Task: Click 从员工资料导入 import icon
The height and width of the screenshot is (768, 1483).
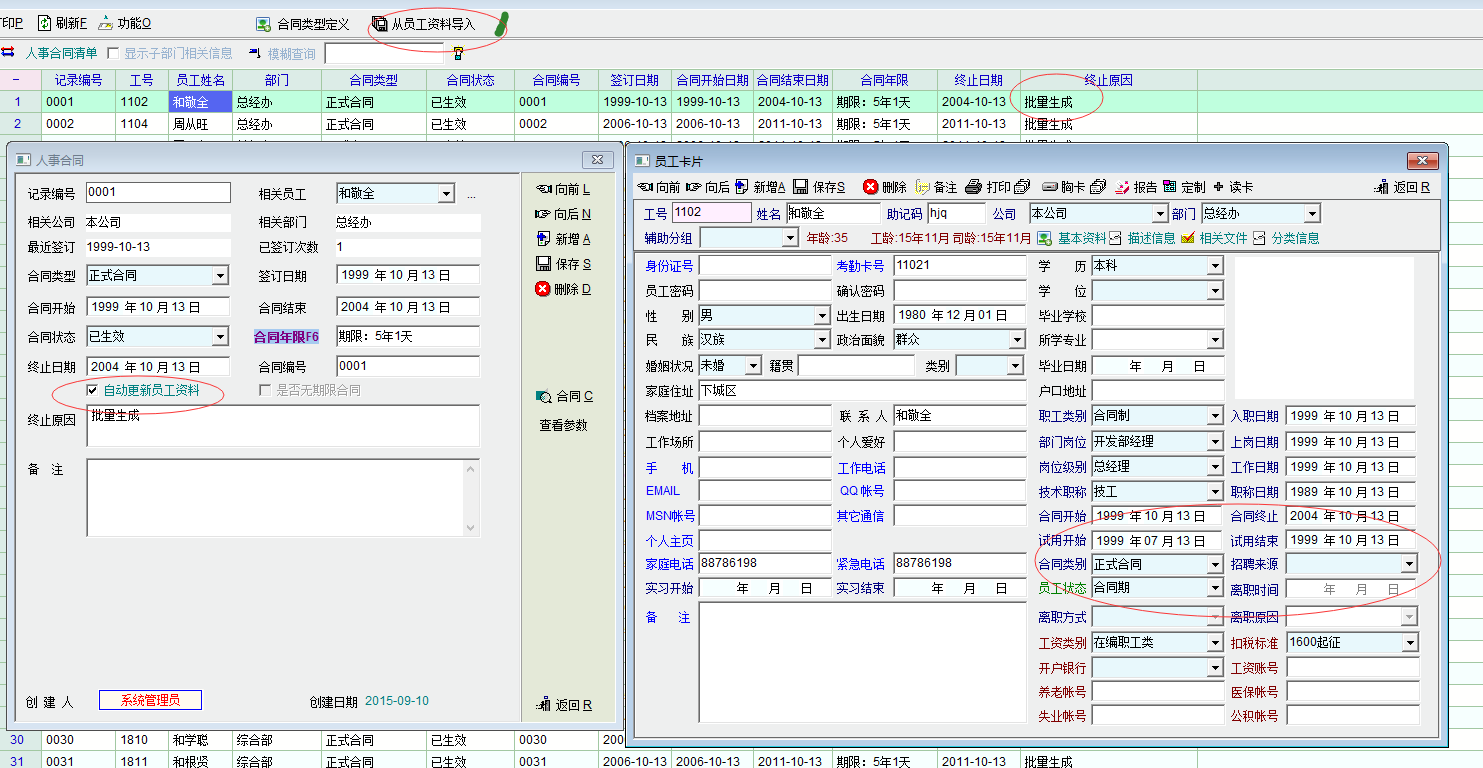Action: [380, 24]
